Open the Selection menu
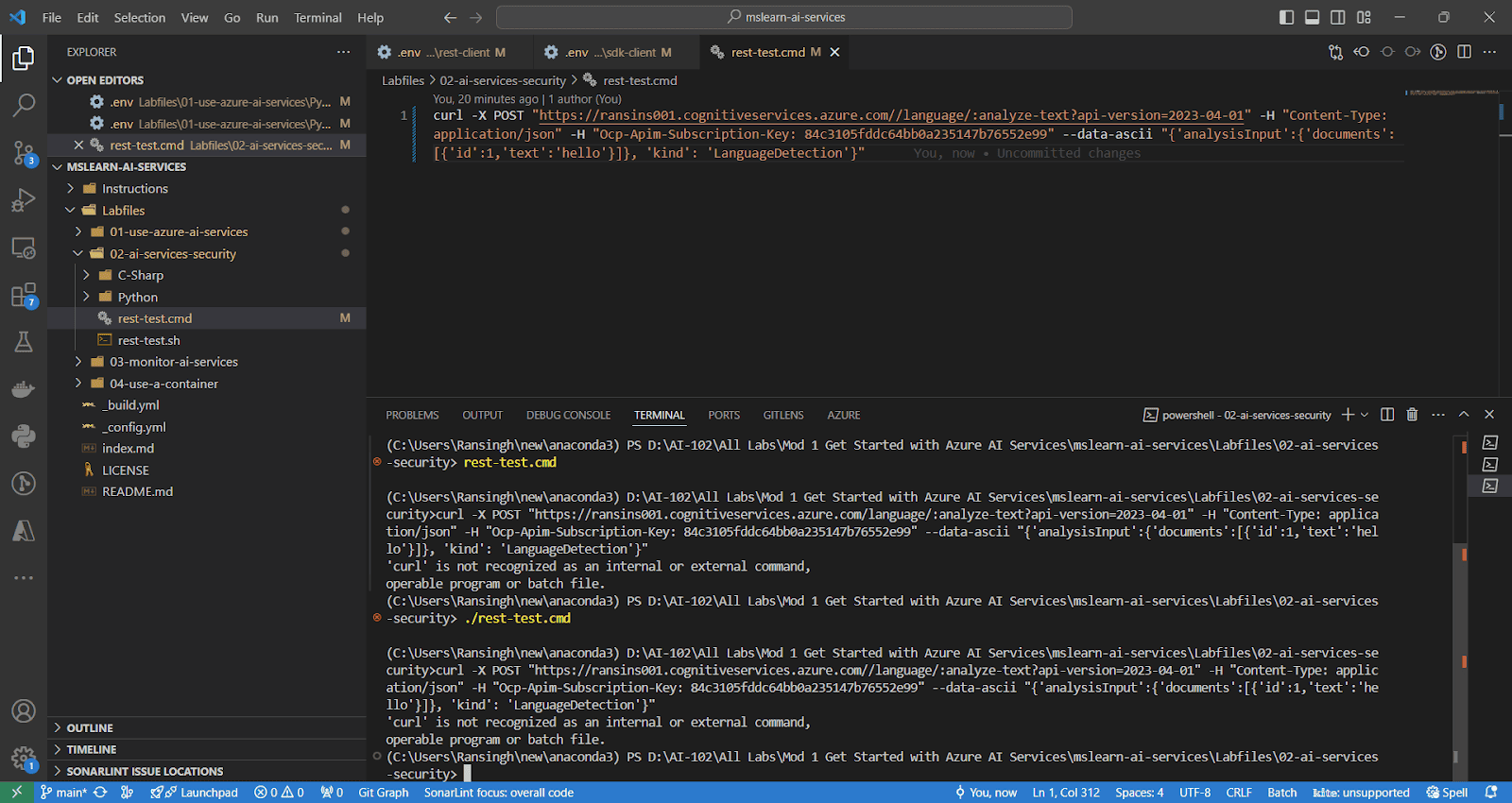1512x803 pixels. click(140, 17)
